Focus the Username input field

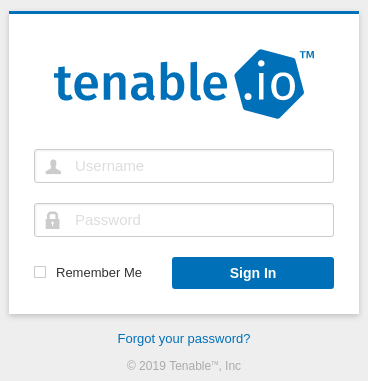[184, 166]
